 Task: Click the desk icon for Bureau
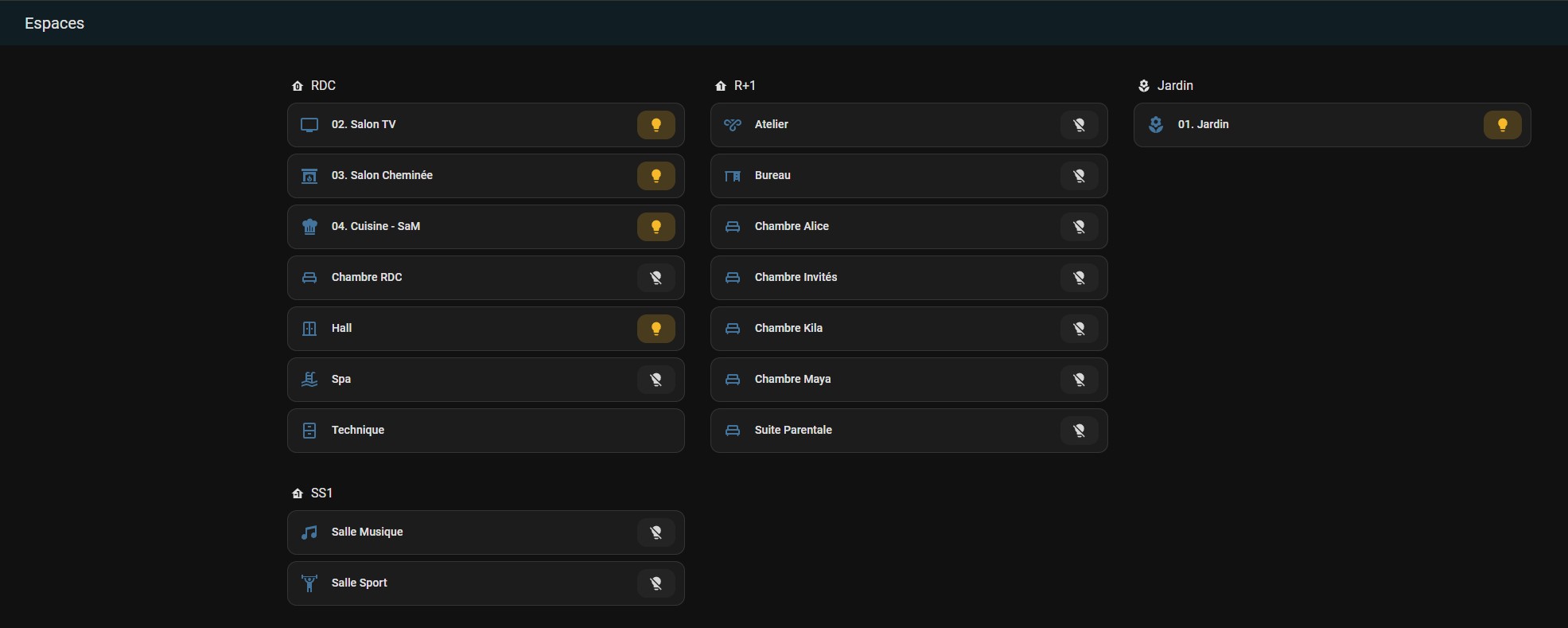pyautogui.click(x=733, y=176)
